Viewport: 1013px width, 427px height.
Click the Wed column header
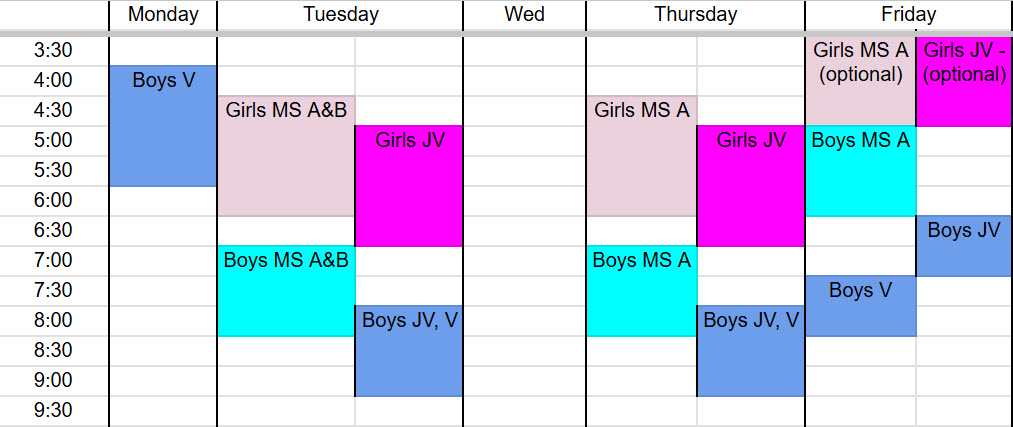pyautogui.click(x=524, y=15)
